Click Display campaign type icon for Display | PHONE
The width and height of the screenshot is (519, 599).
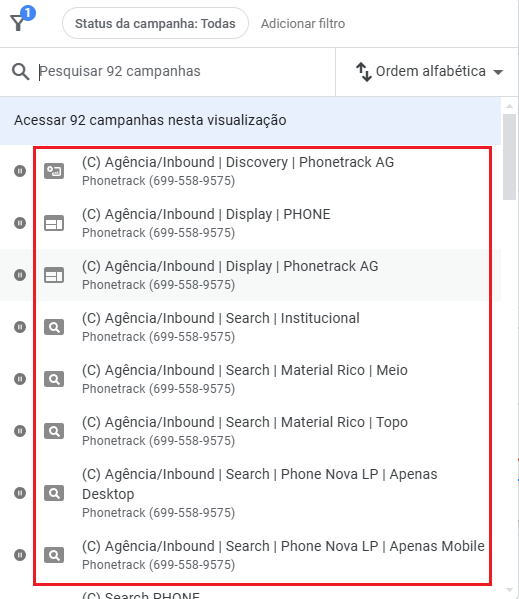tap(54, 223)
